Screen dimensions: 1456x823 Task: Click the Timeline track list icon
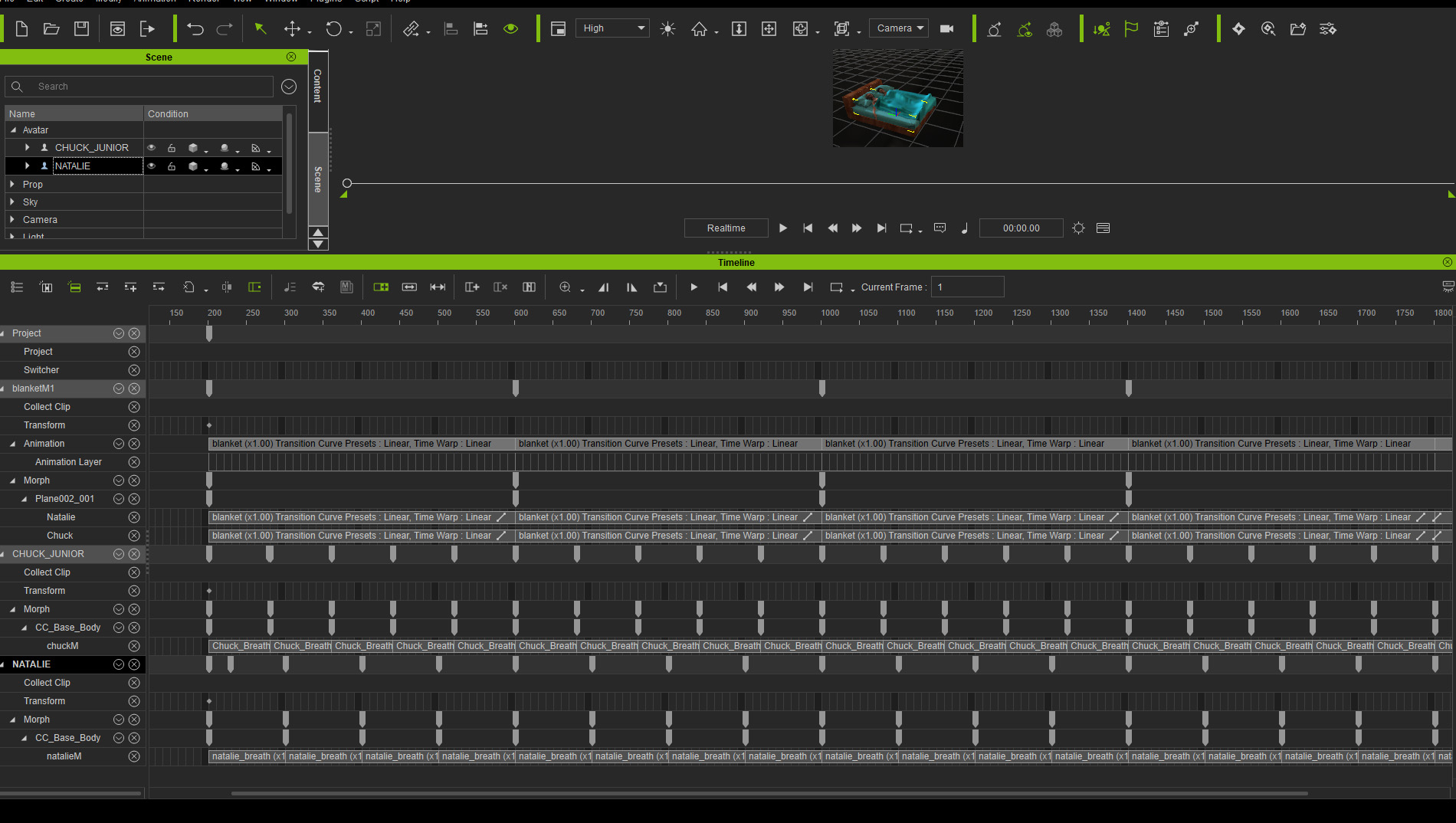point(17,287)
